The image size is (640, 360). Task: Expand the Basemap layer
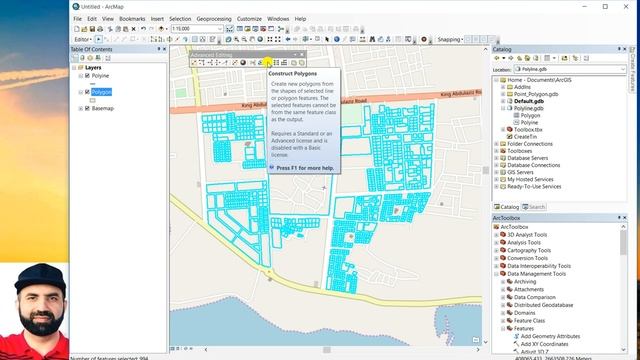point(81,109)
